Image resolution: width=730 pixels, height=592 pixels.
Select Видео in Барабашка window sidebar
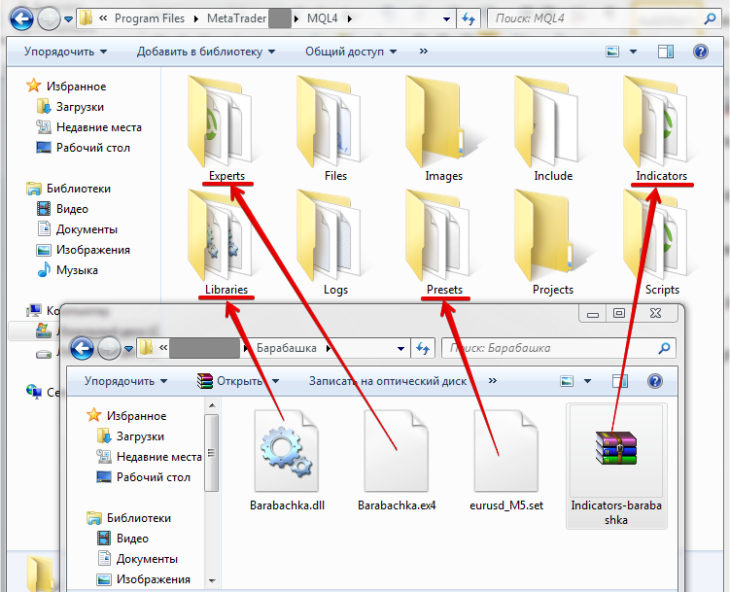click(x=123, y=538)
